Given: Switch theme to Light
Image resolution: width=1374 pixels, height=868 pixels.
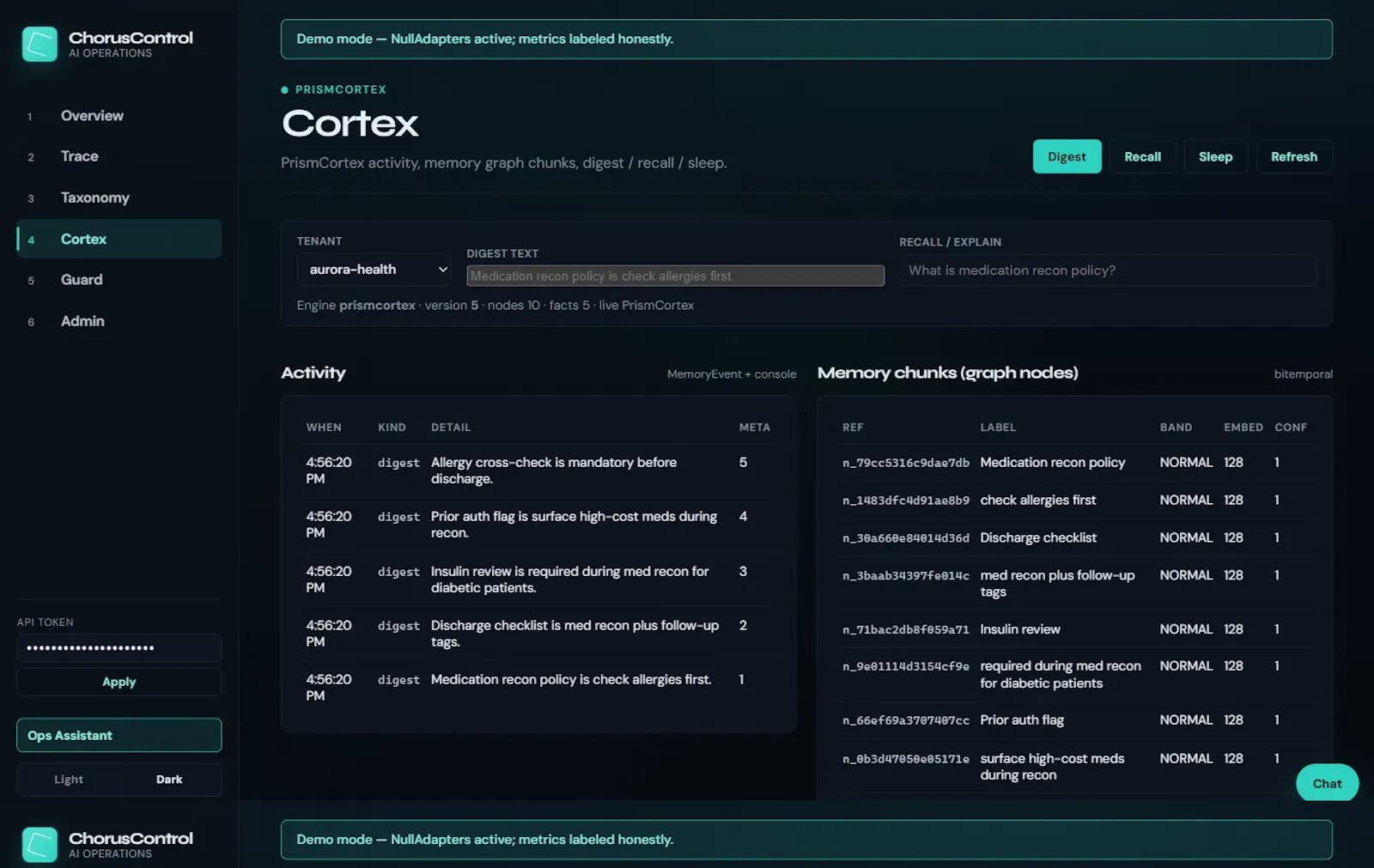Looking at the screenshot, I should [69, 780].
